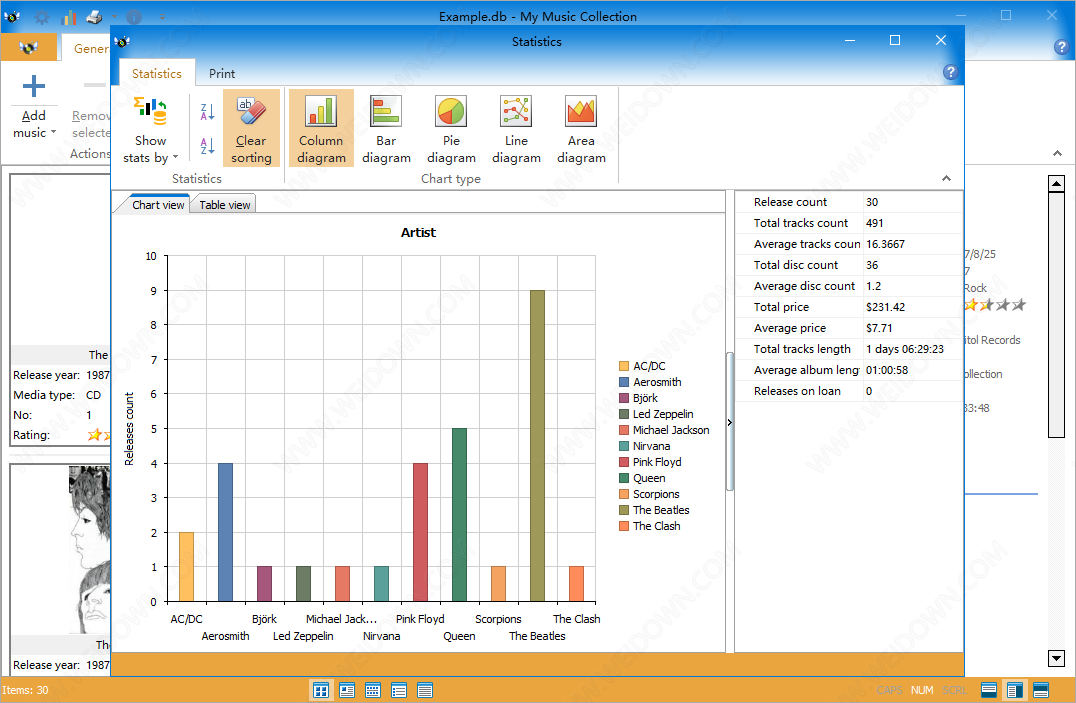Image resolution: width=1076 pixels, height=703 pixels.
Task: Click the statistics chart quick access icon
Action: 69,17
